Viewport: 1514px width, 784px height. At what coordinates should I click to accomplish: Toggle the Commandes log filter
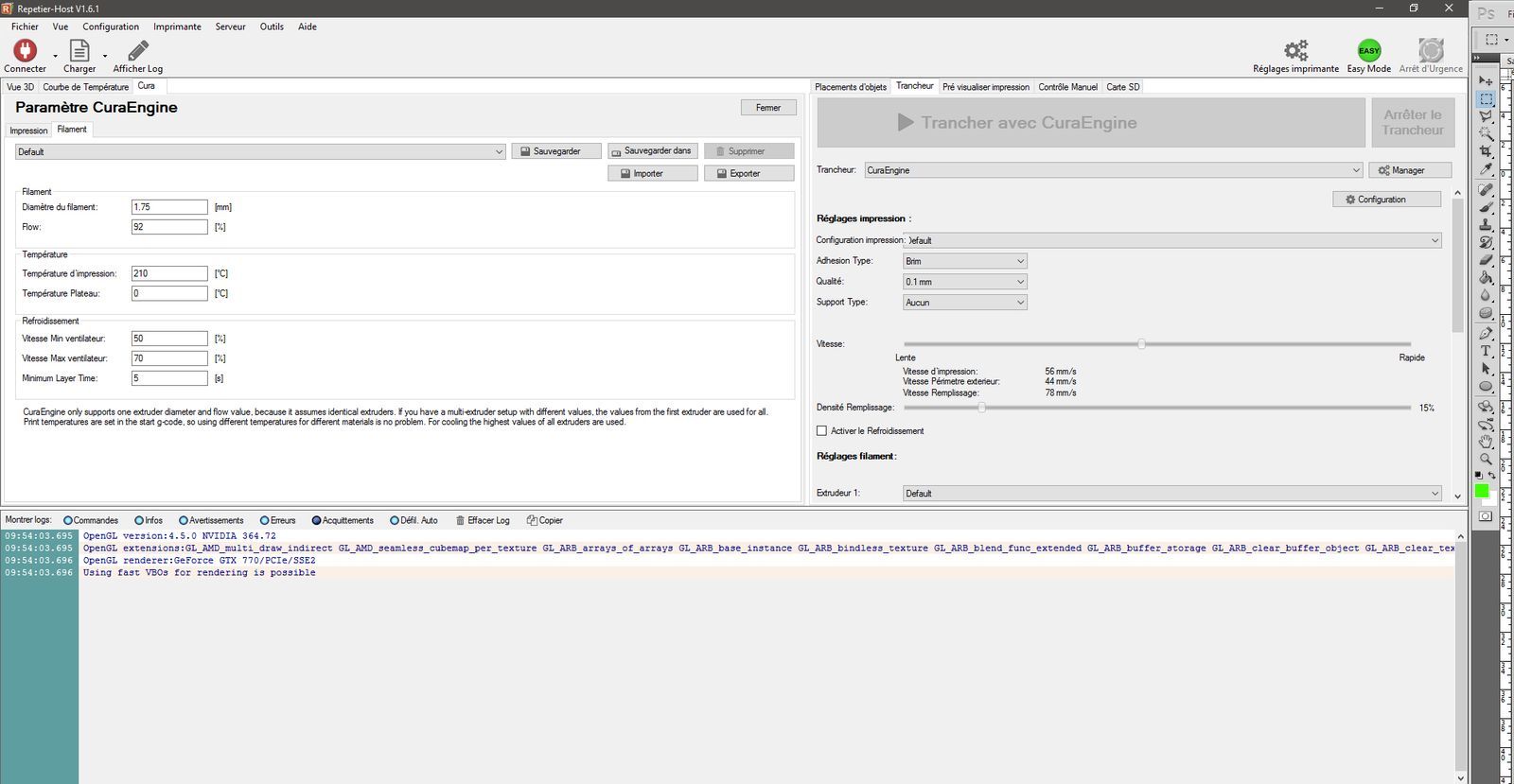click(68, 520)
